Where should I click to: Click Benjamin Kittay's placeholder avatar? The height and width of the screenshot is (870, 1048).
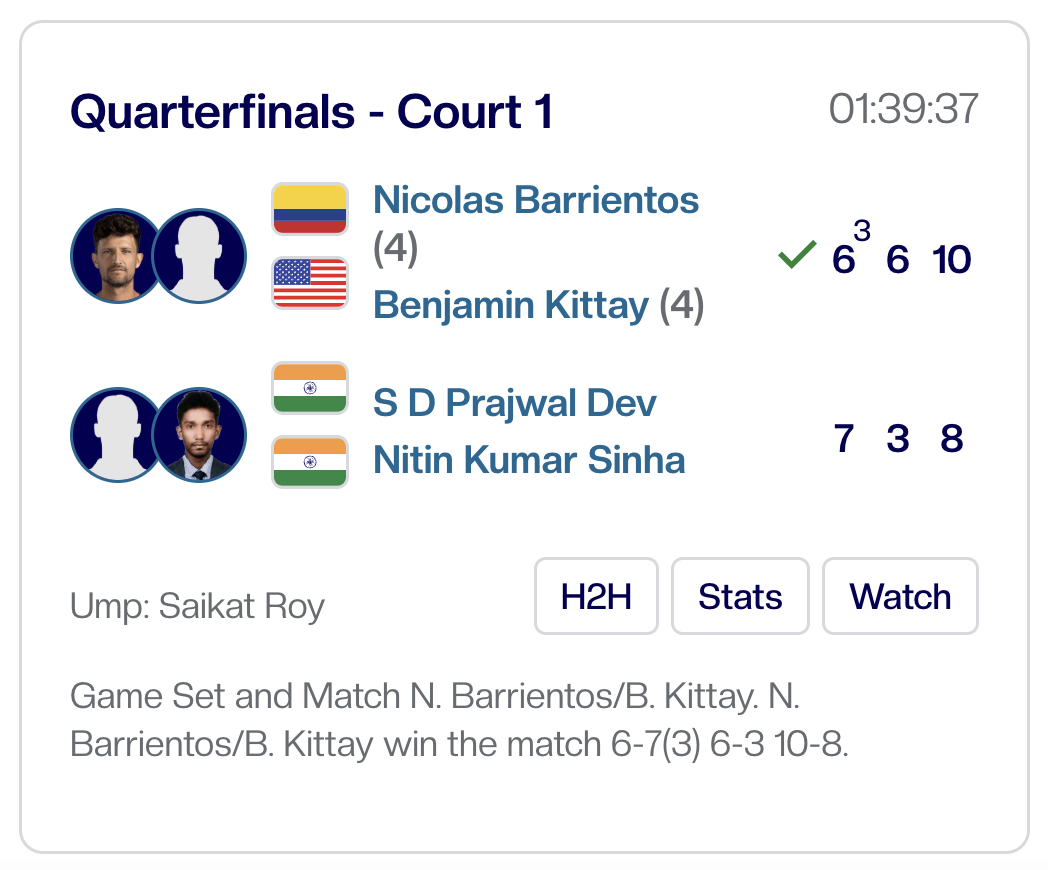click(200, 256)
